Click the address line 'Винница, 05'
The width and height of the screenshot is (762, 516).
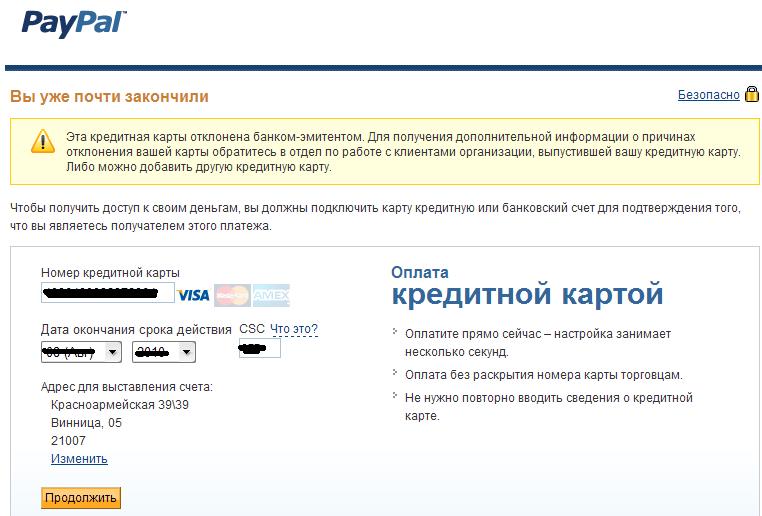coord(86,423)
